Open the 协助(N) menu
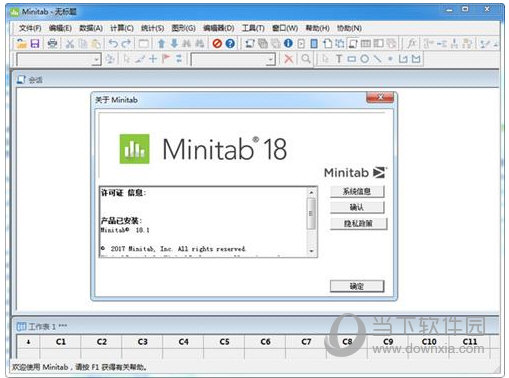 (x=349, y=28)
